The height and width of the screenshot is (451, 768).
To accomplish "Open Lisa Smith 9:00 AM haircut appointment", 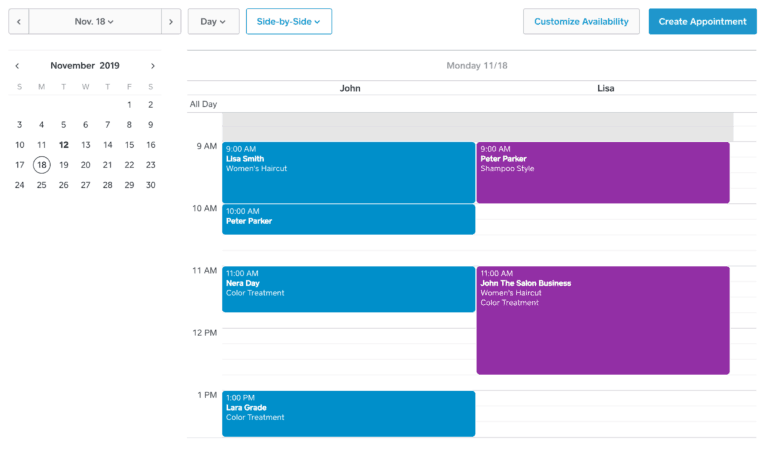I will (348, 172).
